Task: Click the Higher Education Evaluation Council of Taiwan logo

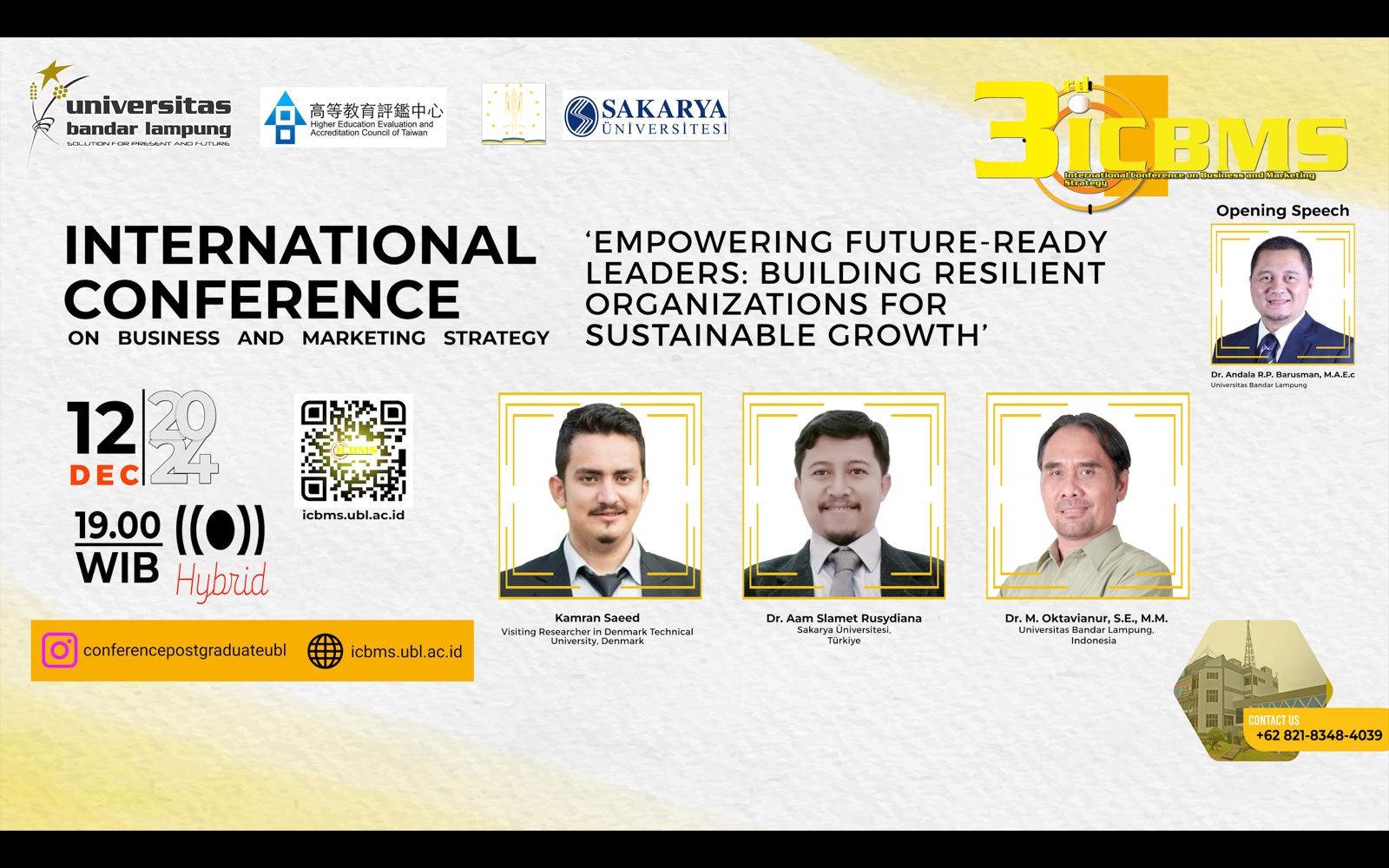Action: 353,117
